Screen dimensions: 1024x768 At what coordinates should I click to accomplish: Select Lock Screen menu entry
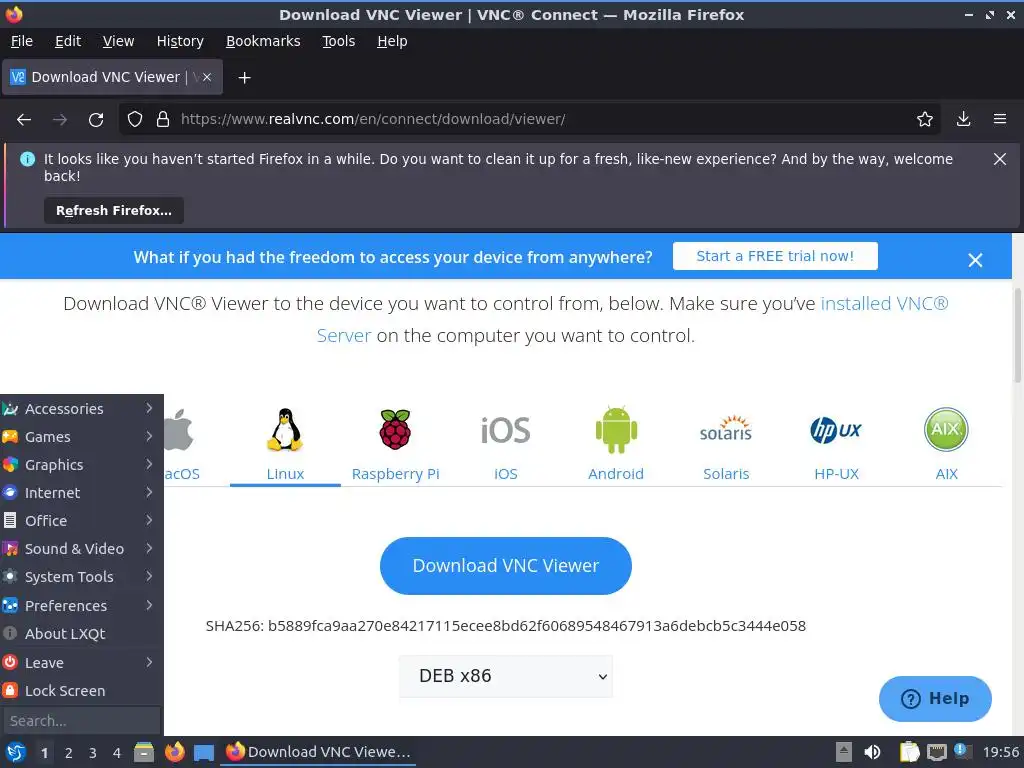(x=82, y=691)
